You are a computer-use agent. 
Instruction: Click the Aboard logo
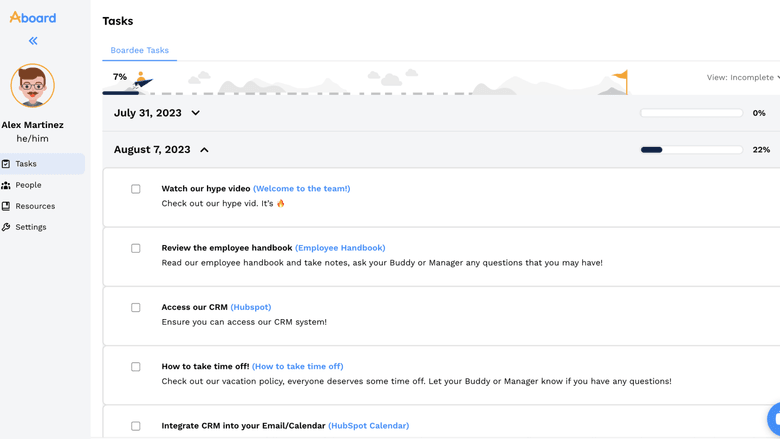[x=33, y=17]
